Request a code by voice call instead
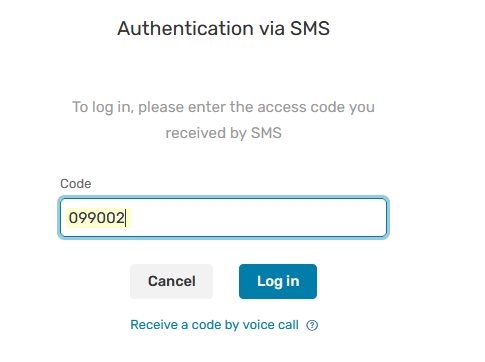 coord(214,325)
